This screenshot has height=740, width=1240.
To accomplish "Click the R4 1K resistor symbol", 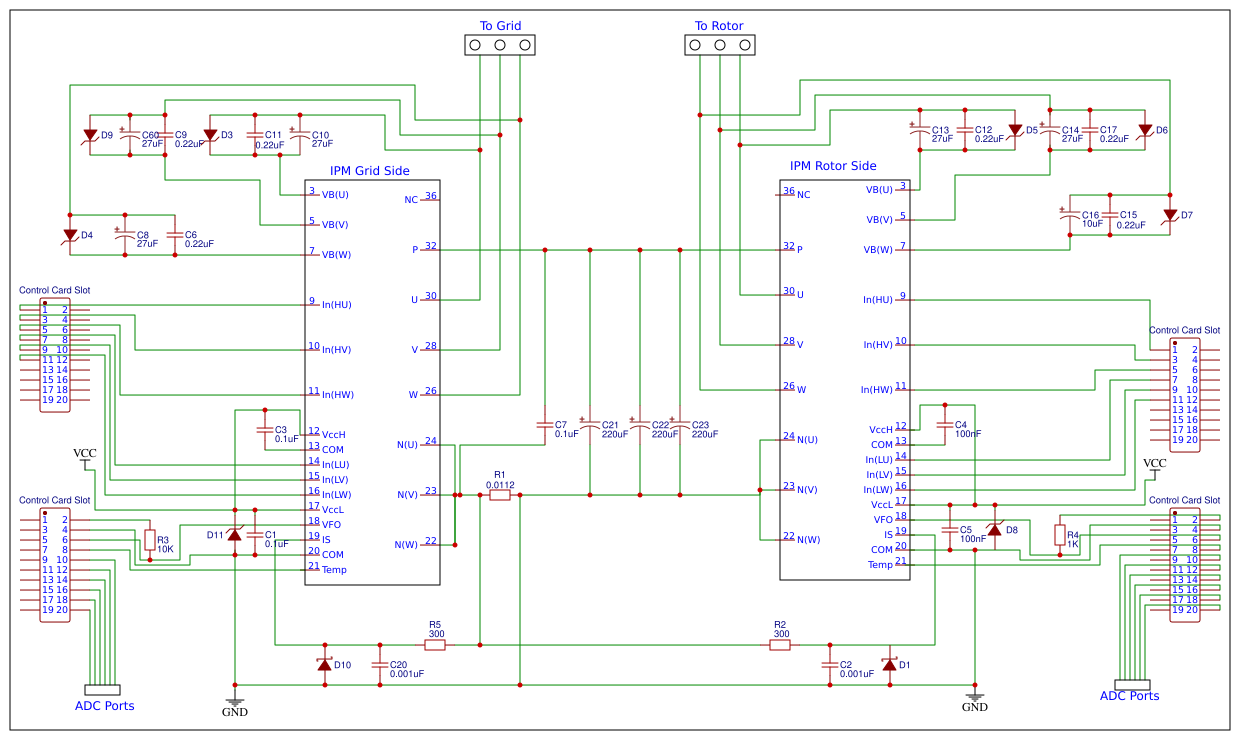I will click(x=1060, y=535).
